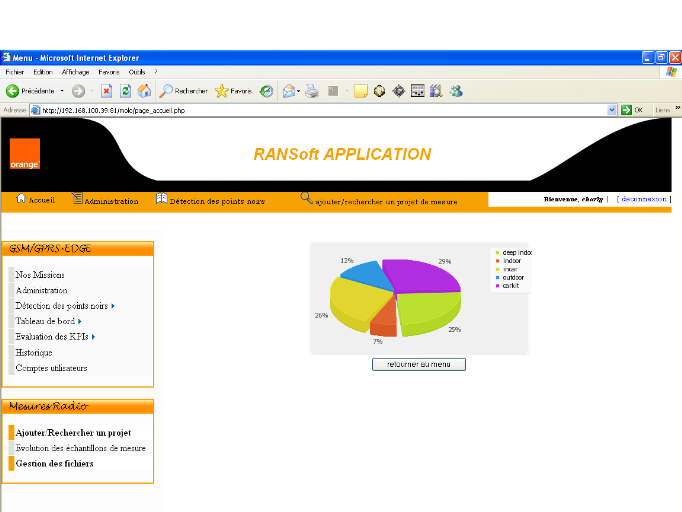Refresh the page with the green refresh icon

[125, 91]
